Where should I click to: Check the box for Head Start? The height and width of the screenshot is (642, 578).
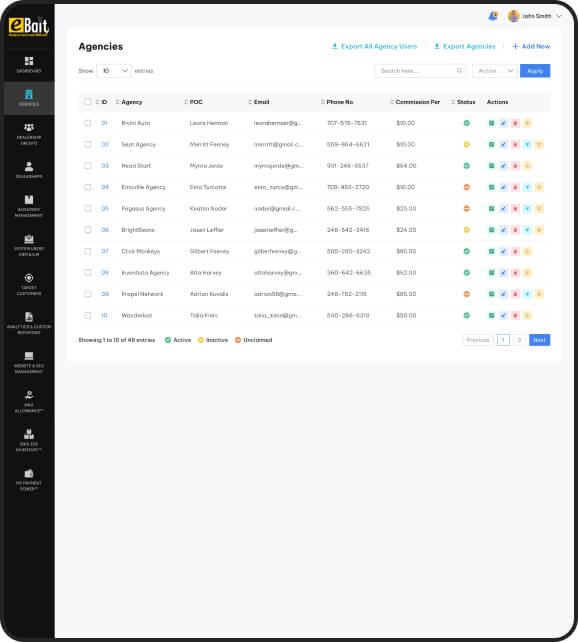pyautogui.click(x=88, y=165)
